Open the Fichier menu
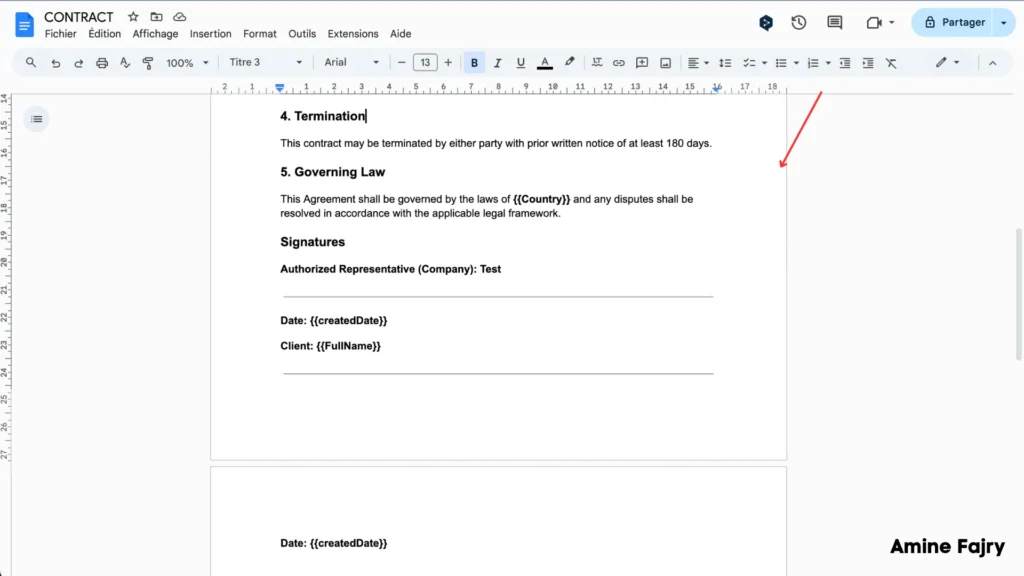The image size is (1024, 576). 60,34
